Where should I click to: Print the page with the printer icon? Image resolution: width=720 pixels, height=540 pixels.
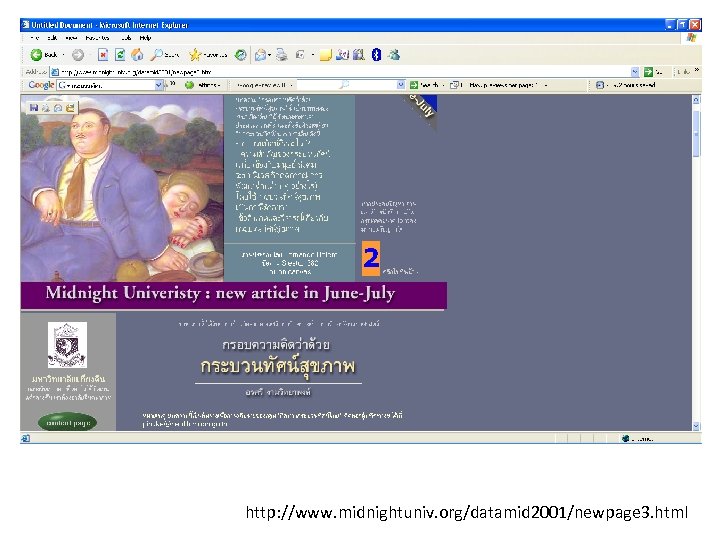(281, 55)
